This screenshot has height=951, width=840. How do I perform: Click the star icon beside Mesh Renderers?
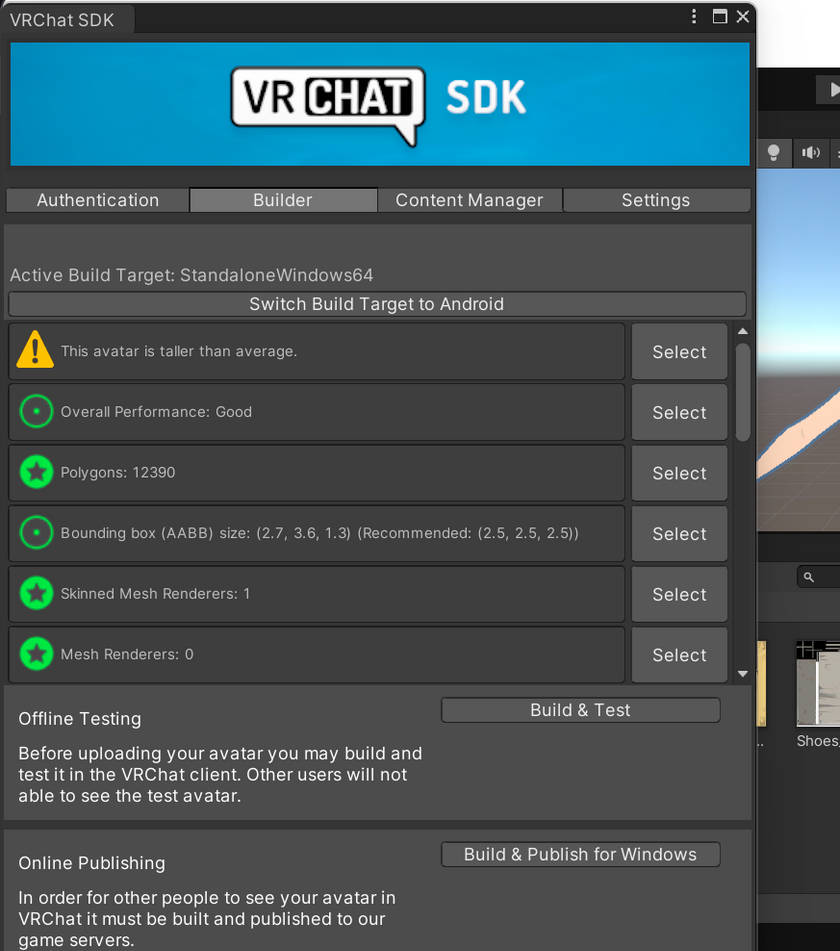click(x=36, y=654)
